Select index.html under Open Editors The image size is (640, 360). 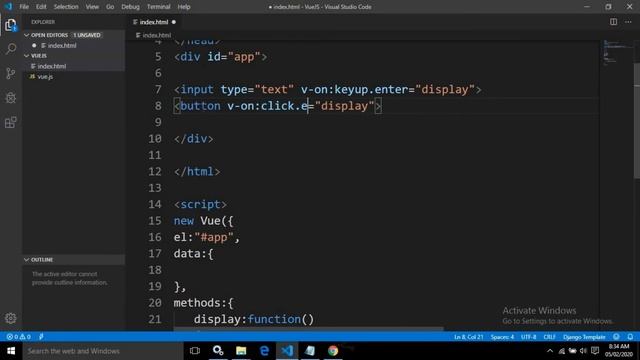click(x=62, y=45)
